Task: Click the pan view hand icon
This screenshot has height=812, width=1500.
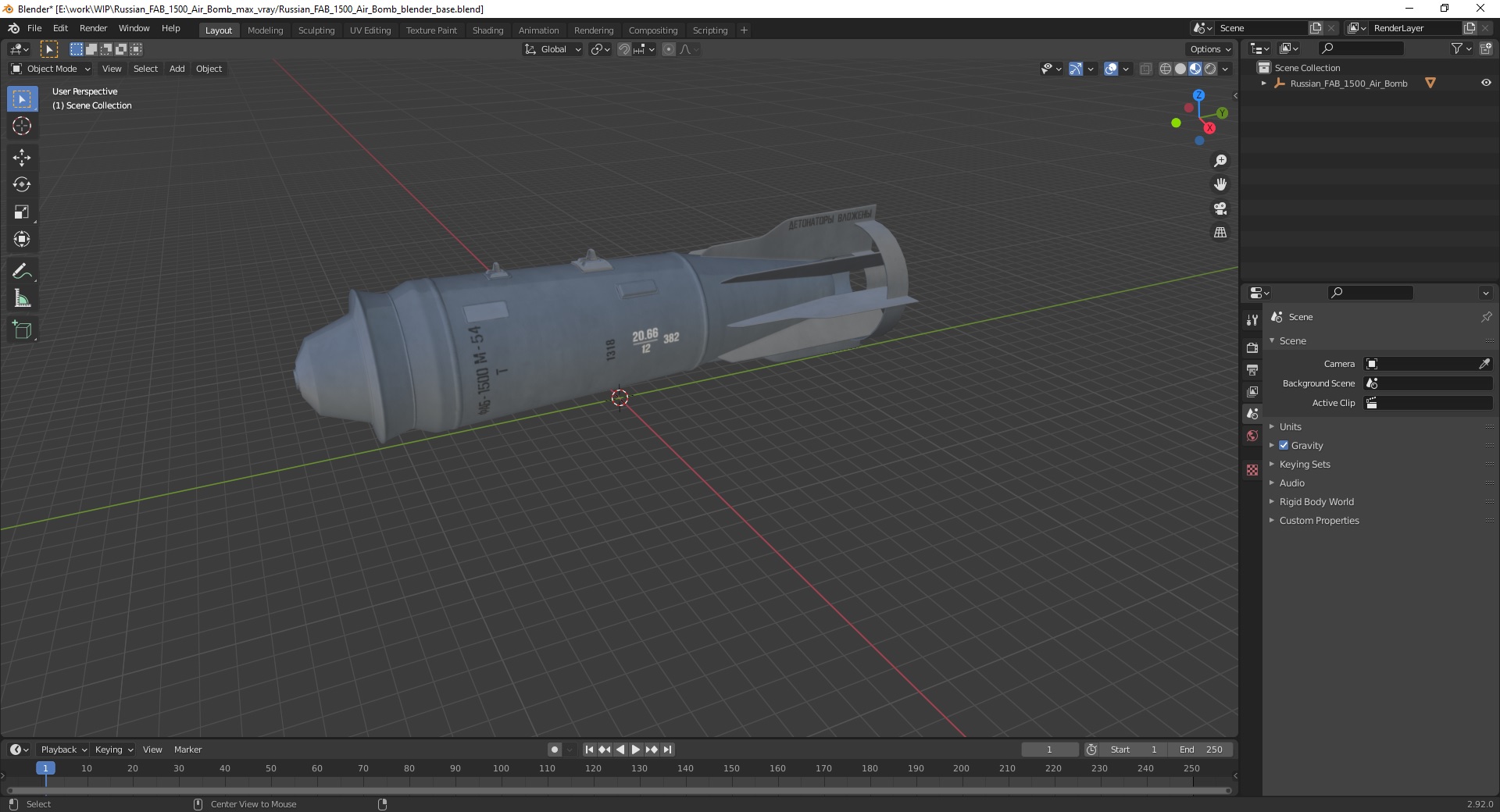Action: tap(1220, 184)
